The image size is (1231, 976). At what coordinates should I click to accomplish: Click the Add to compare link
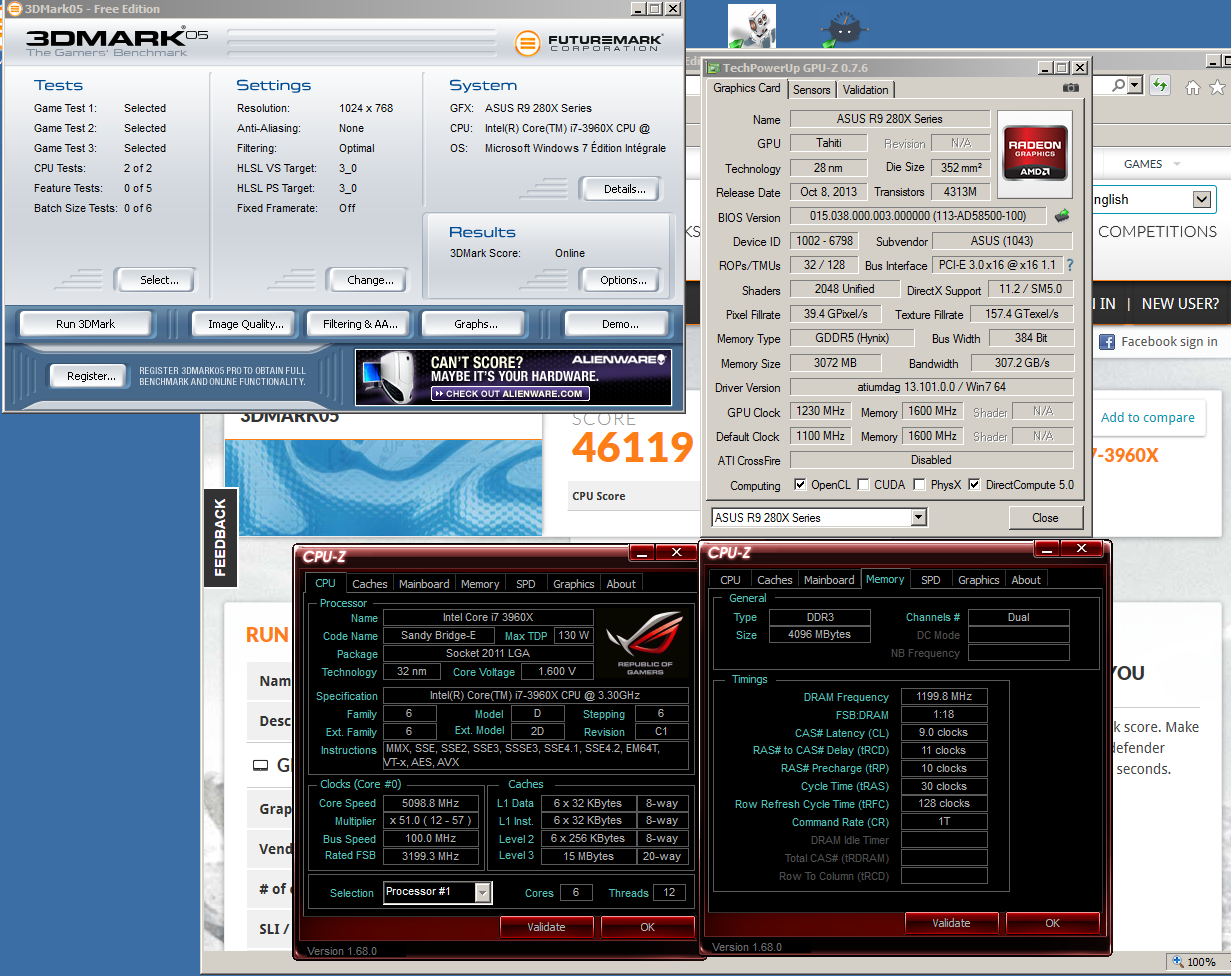(1147, 418)
